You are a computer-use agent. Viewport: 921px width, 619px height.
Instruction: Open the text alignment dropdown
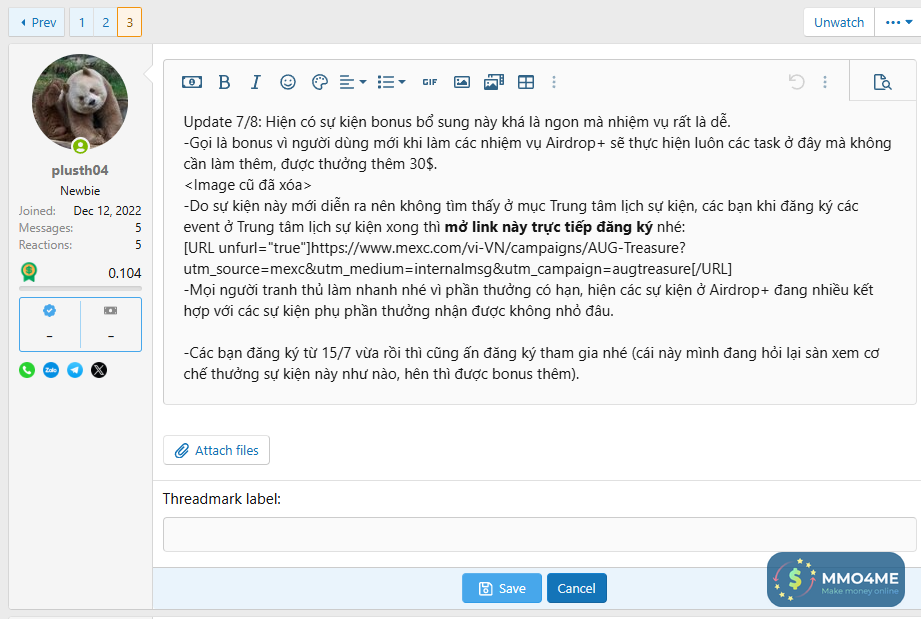click(x=353, y=82)
